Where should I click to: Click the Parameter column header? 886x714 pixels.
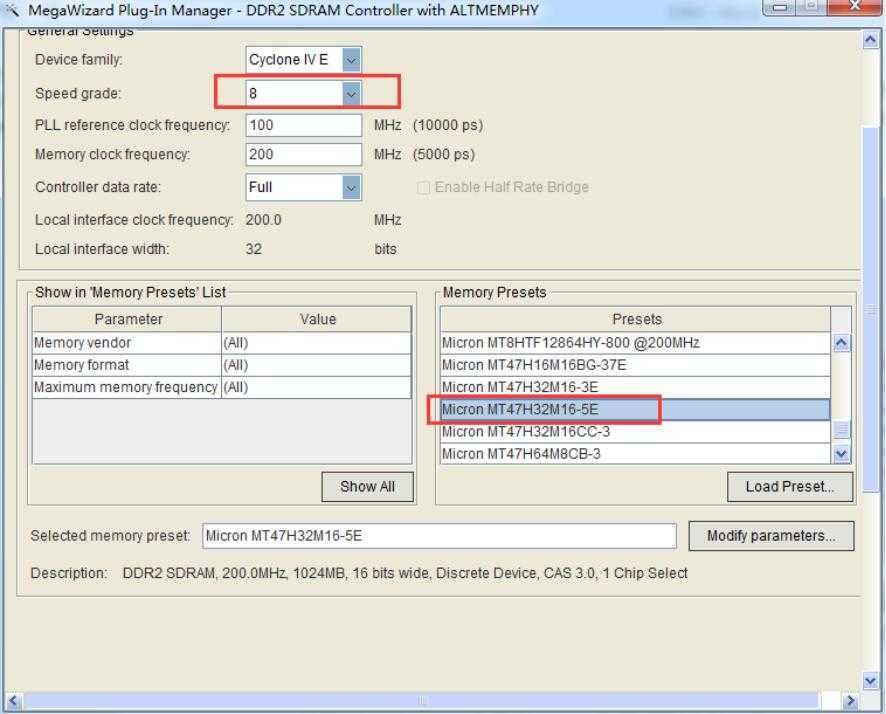(127, 319)
